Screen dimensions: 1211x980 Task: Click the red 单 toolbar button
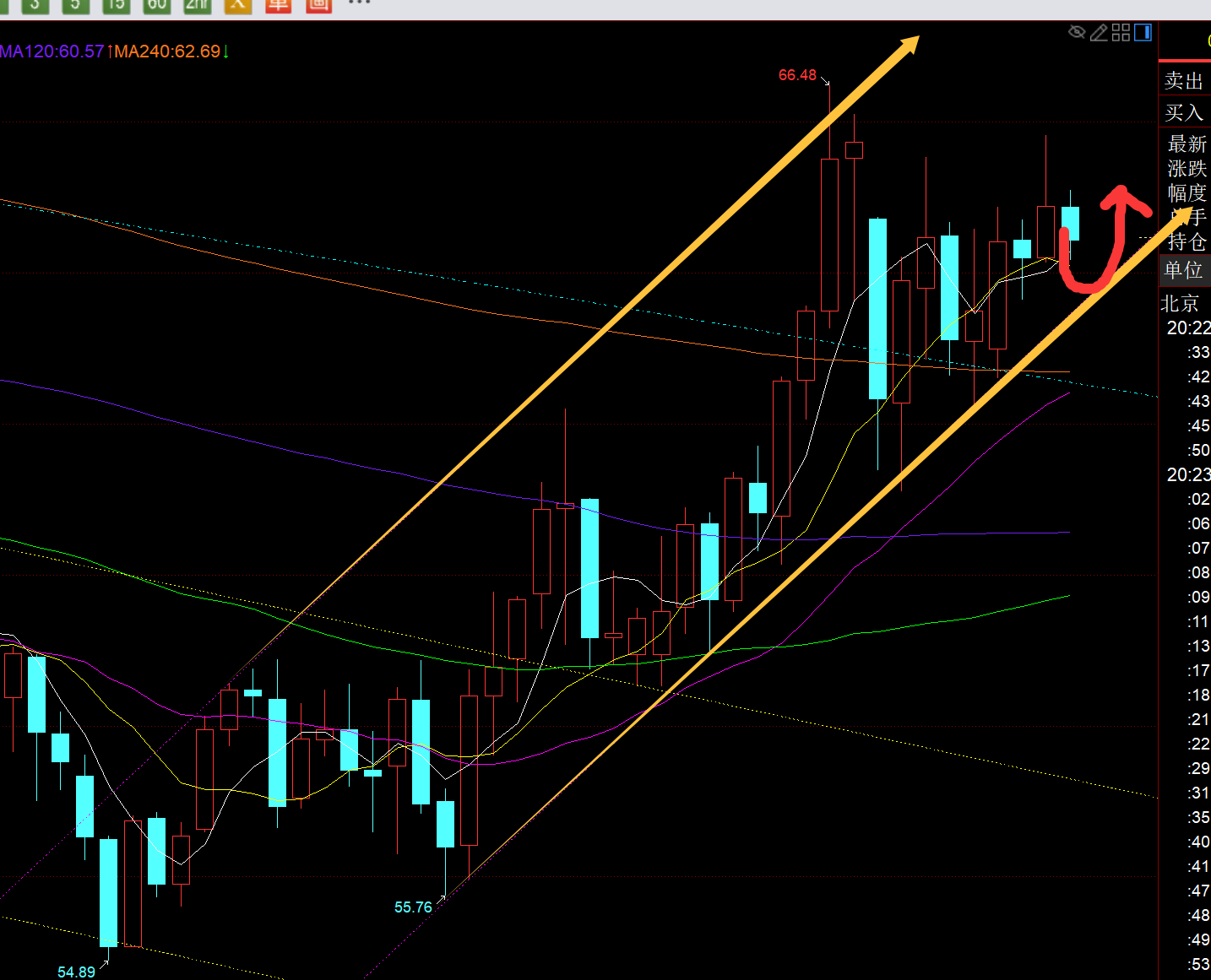278,5
